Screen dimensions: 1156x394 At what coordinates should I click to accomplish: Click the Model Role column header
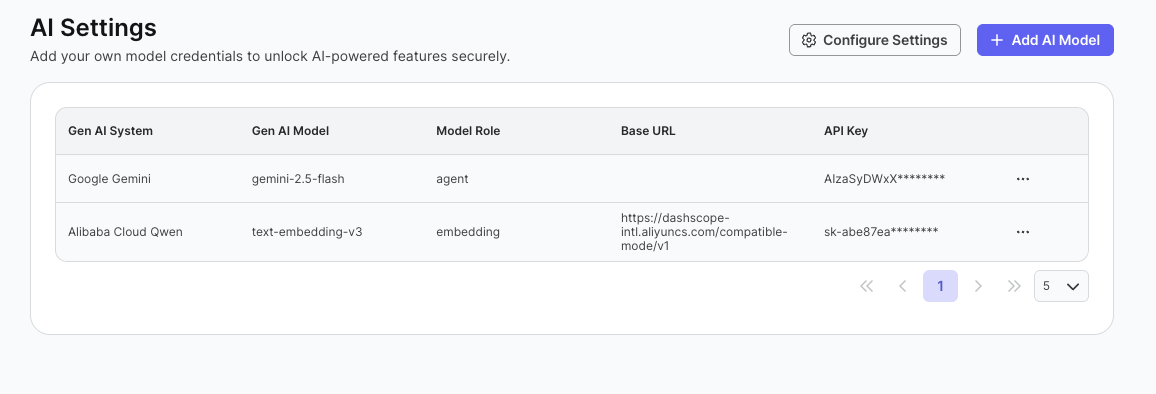coord(468,131)
